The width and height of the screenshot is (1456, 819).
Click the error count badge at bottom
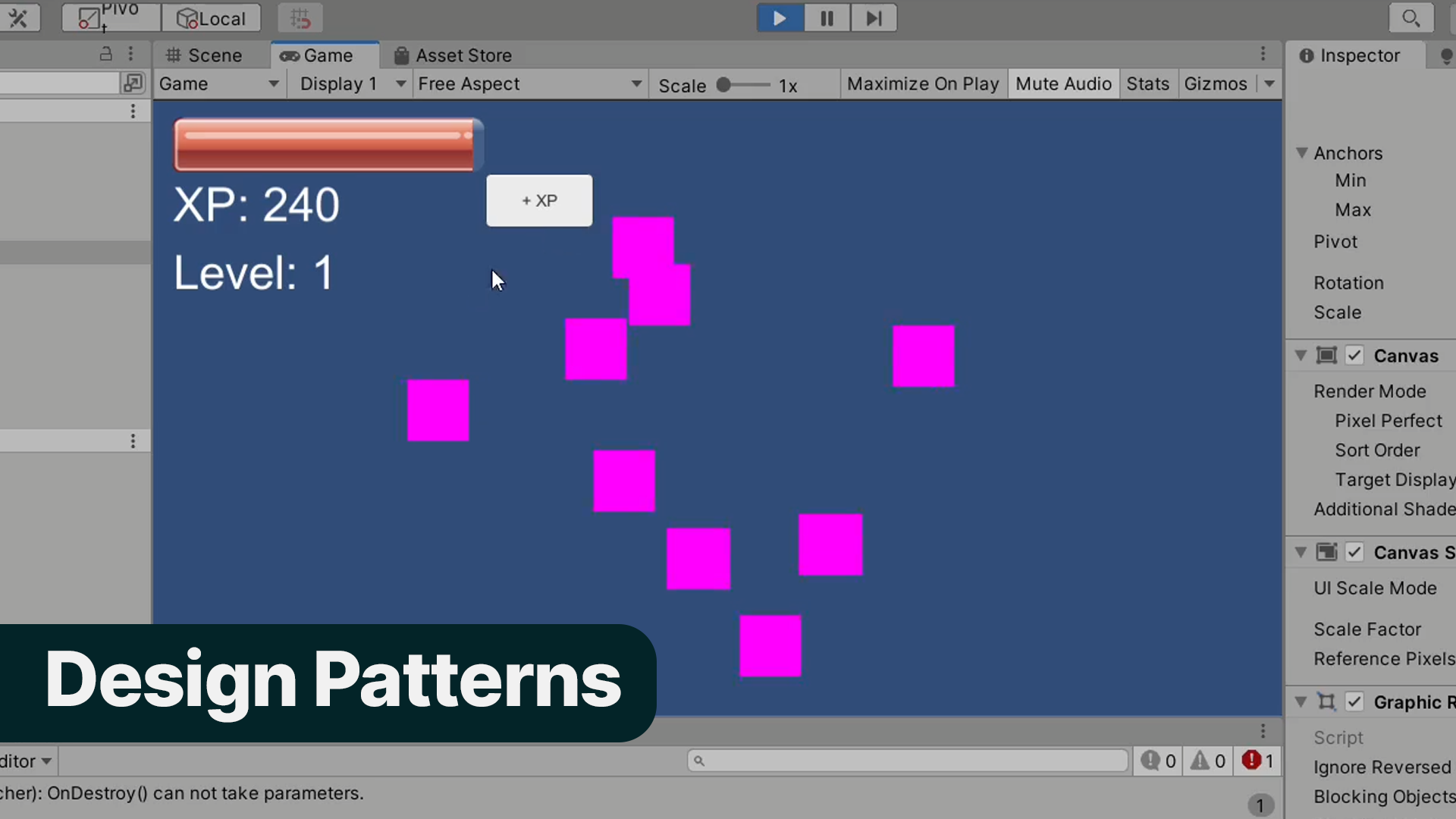click(x=1260, y=805)
